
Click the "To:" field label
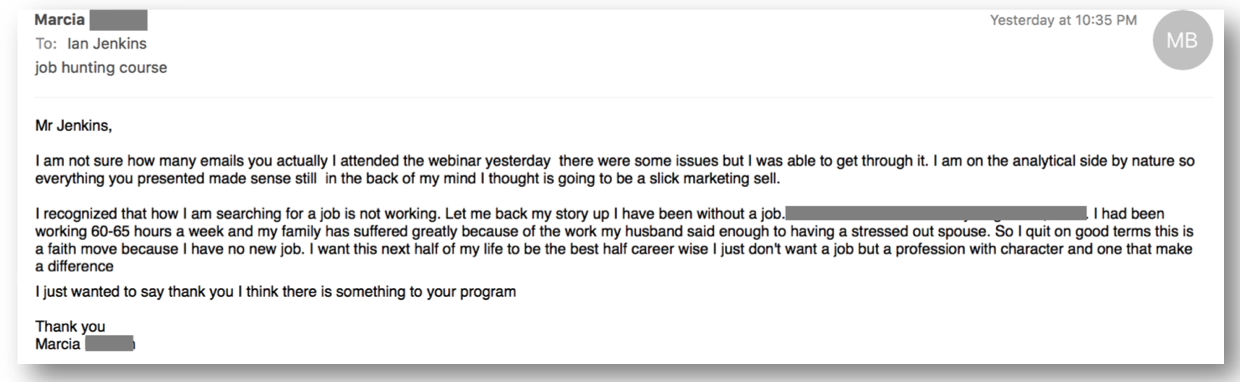click(x=46, y=44)
